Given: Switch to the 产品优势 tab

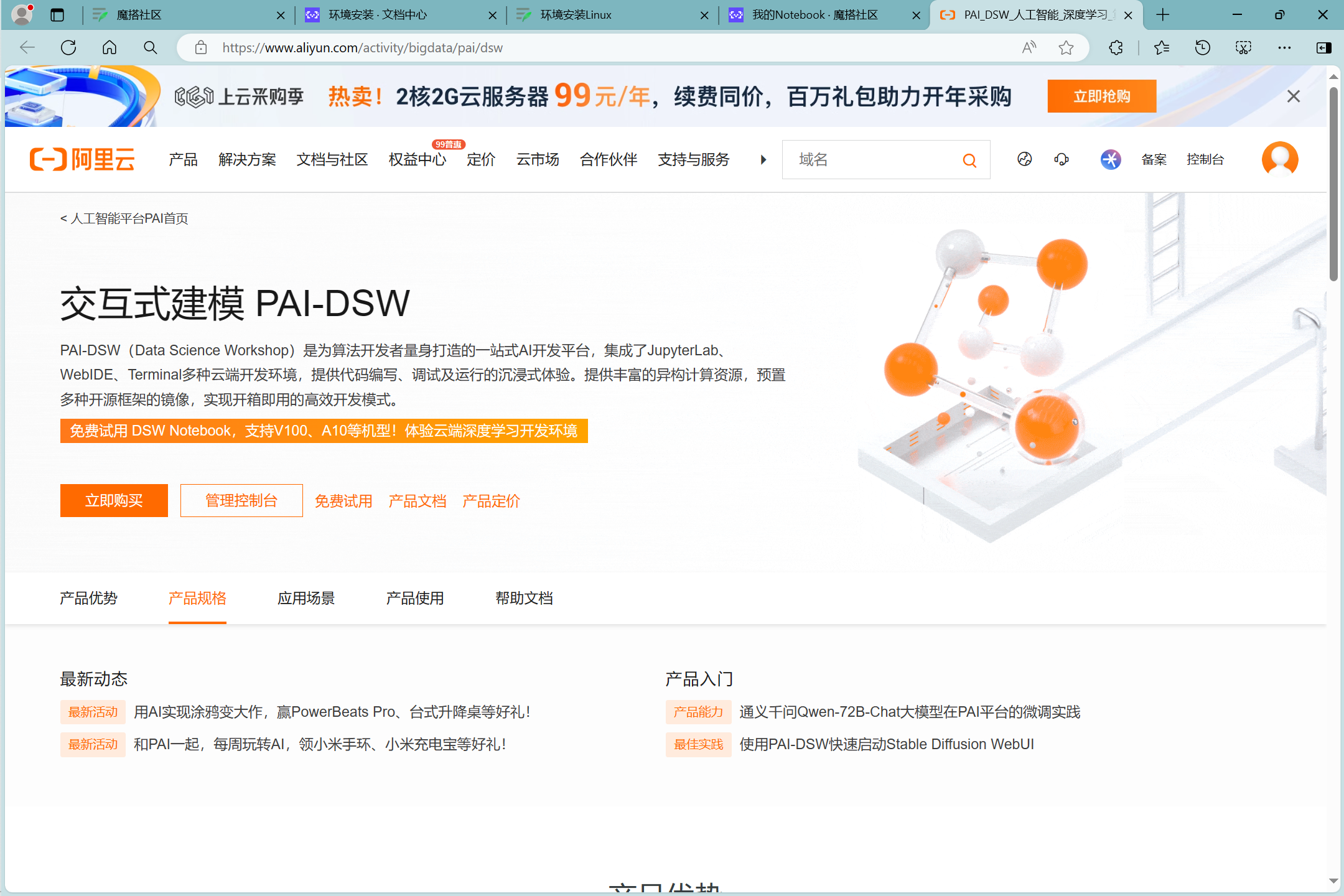Looking at the screenshot, I should [88, 599].
